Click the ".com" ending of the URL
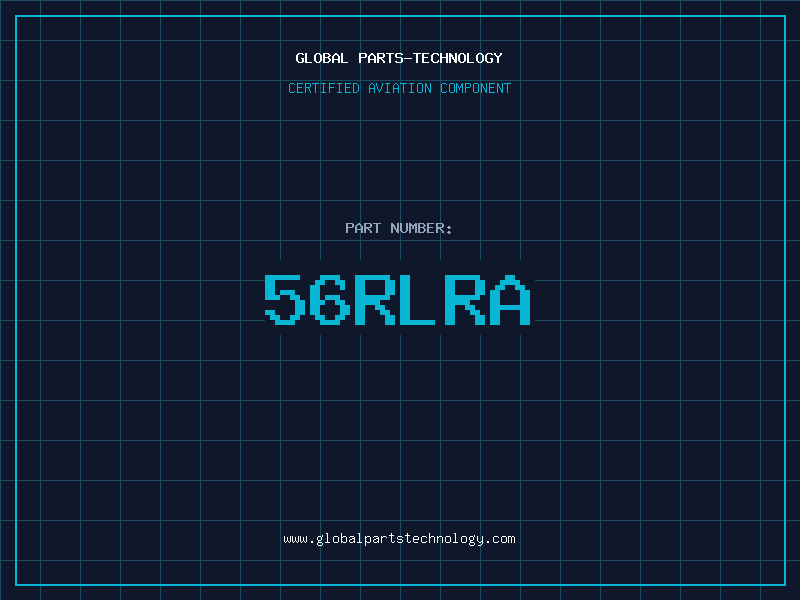800x600 pixels. pyautogui.click(x=500, y=539)
